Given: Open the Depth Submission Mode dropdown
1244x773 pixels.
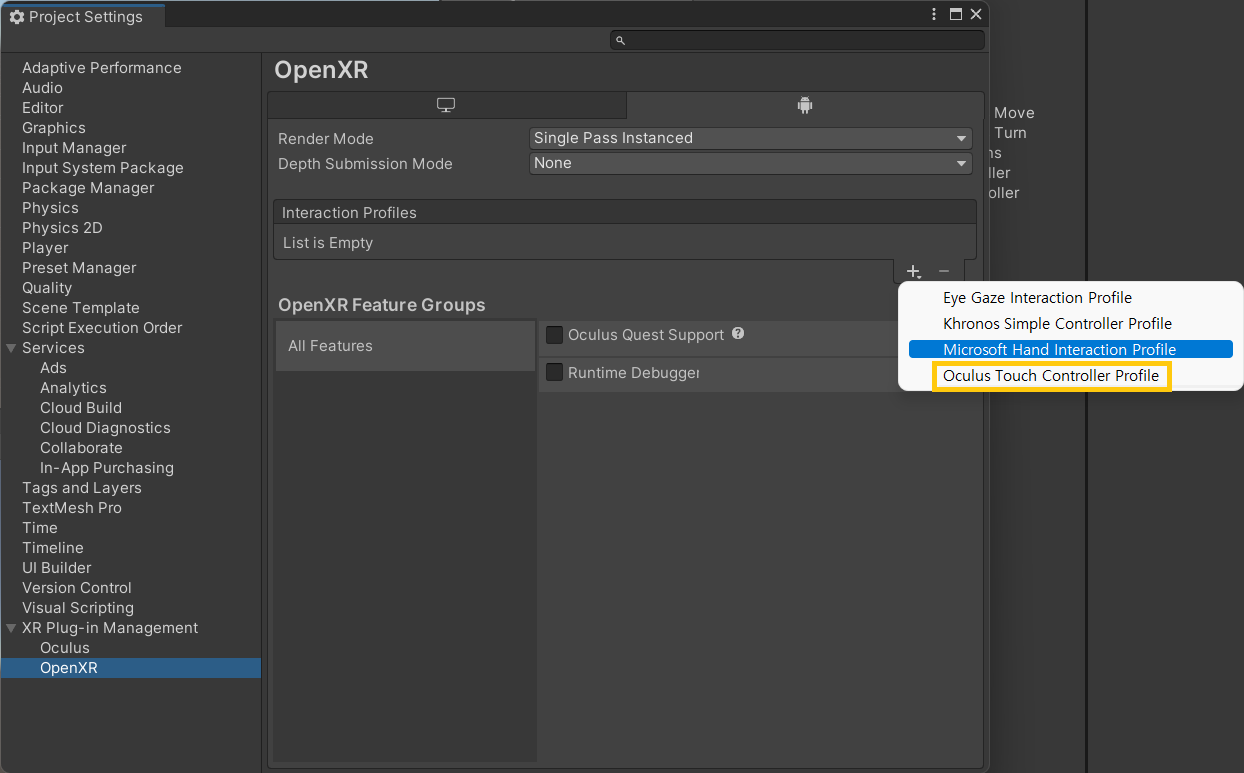Looking at the screenshot, I should (750, 163).
